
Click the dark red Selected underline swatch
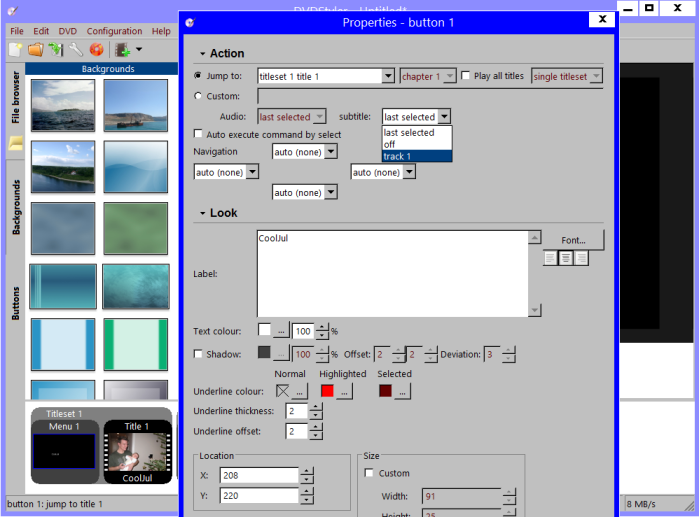pos(385,391)
